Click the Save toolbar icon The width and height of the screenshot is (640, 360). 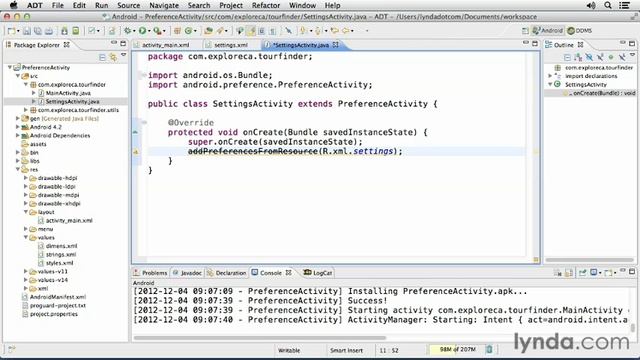pyautogui.click(x=27, y=31)
